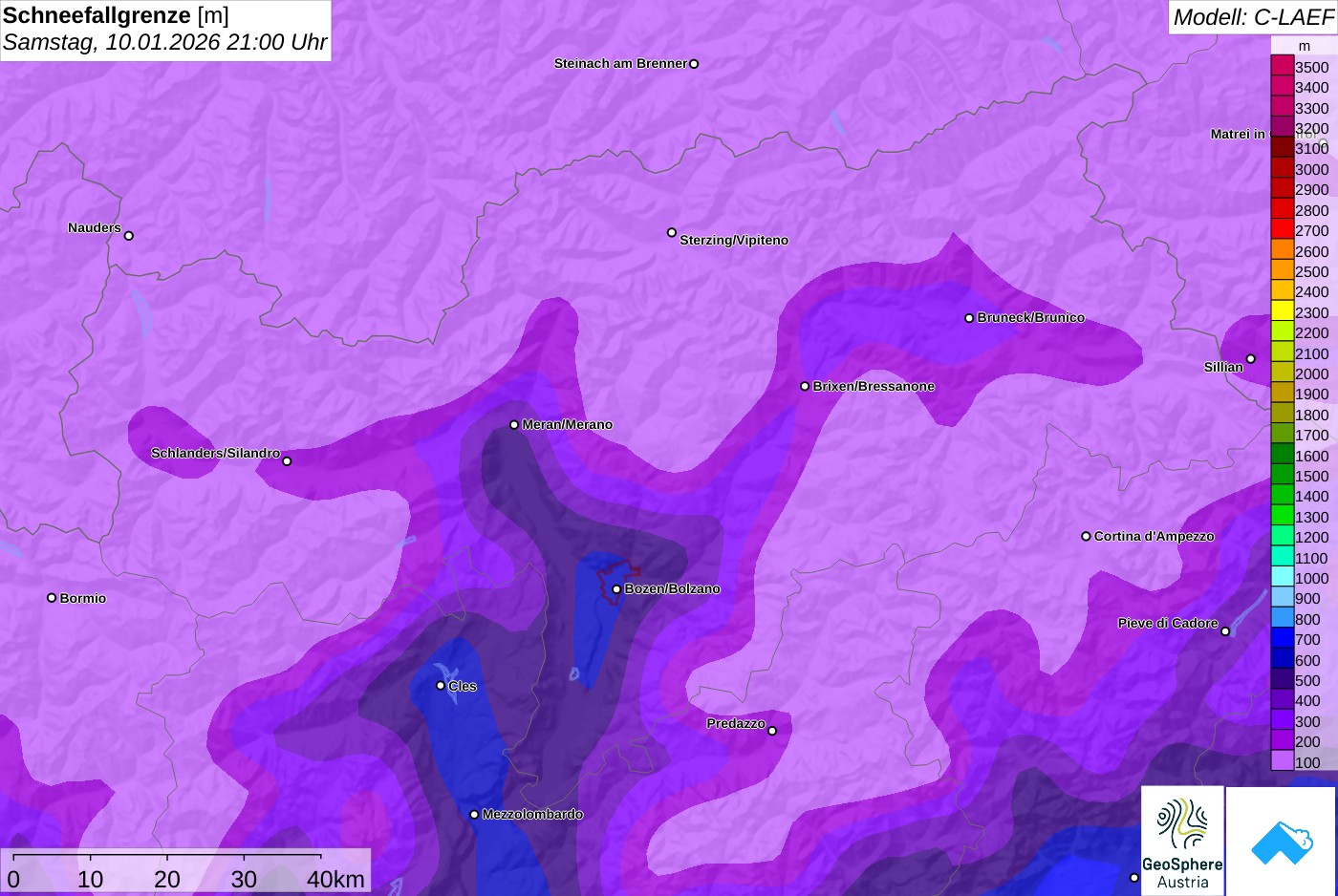Click the Meran/Merano location marker
The height and width of the screenshot is (896, 1338).
[514, 425]
